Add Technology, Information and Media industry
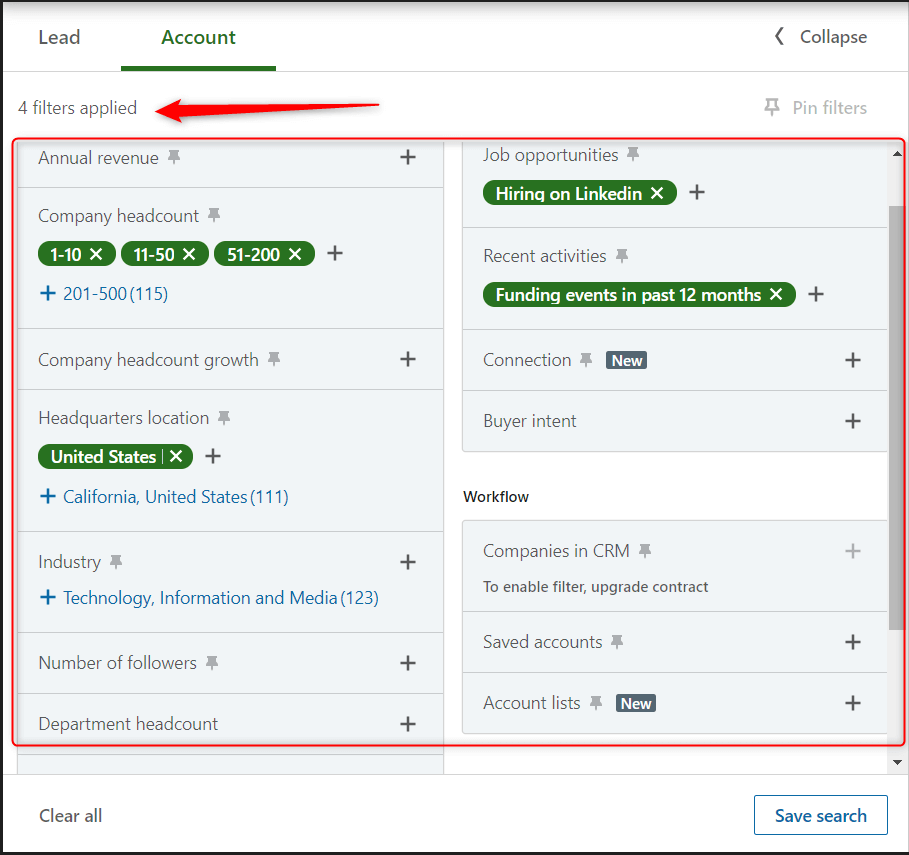Viewport: 909px width, 855px height. 209,597
